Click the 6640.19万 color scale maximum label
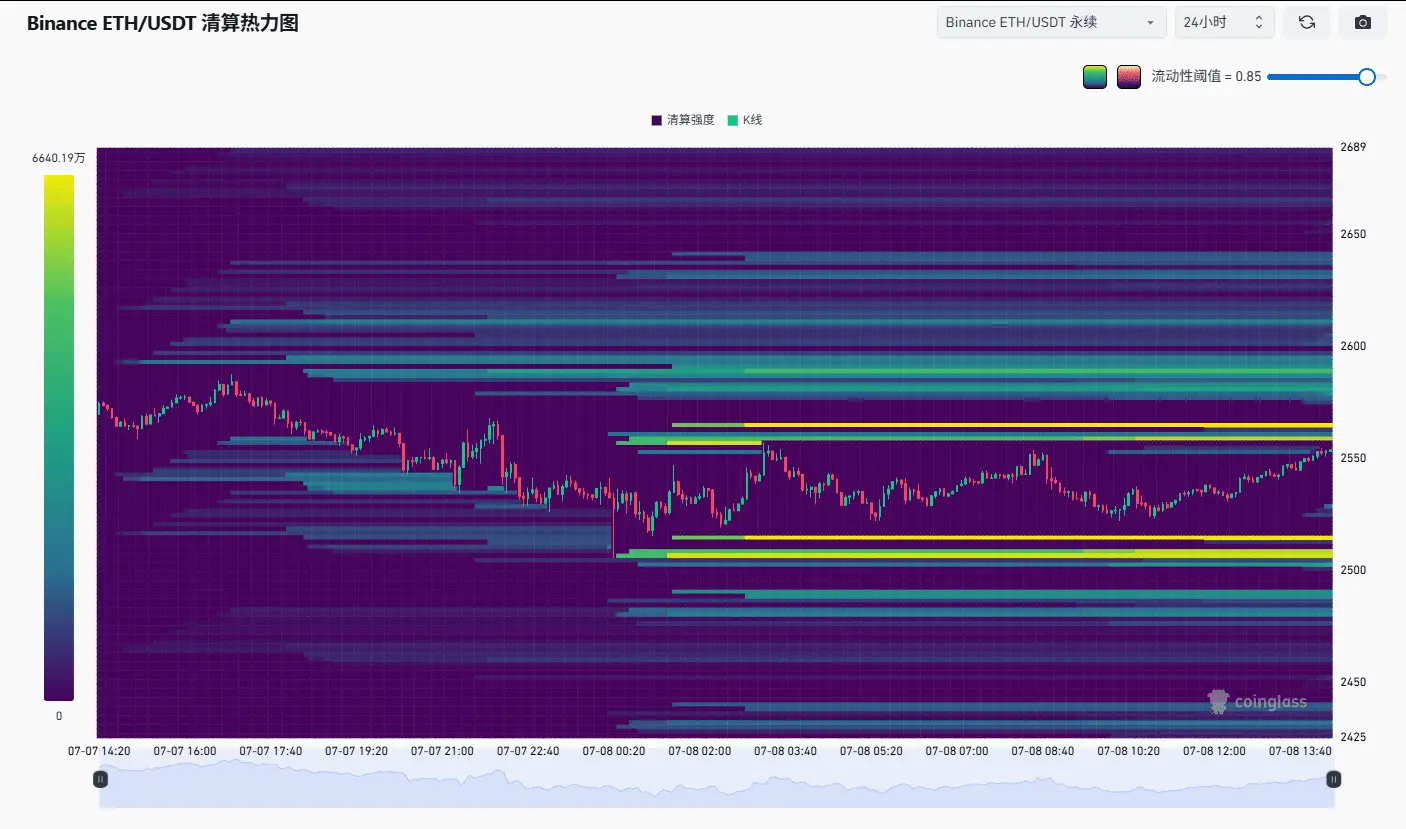This screenshot has height=829, width=1406. click(x=59, y=158)
